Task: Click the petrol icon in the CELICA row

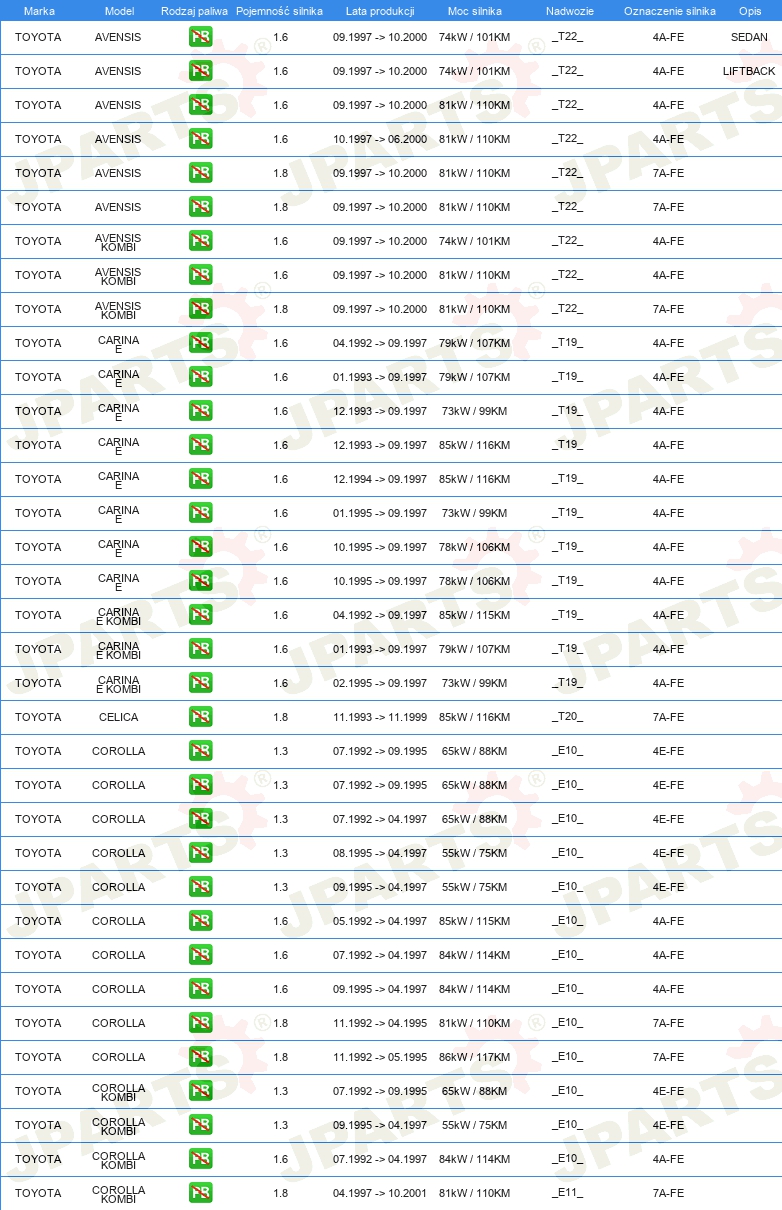Action: click(x=200, y=717)
